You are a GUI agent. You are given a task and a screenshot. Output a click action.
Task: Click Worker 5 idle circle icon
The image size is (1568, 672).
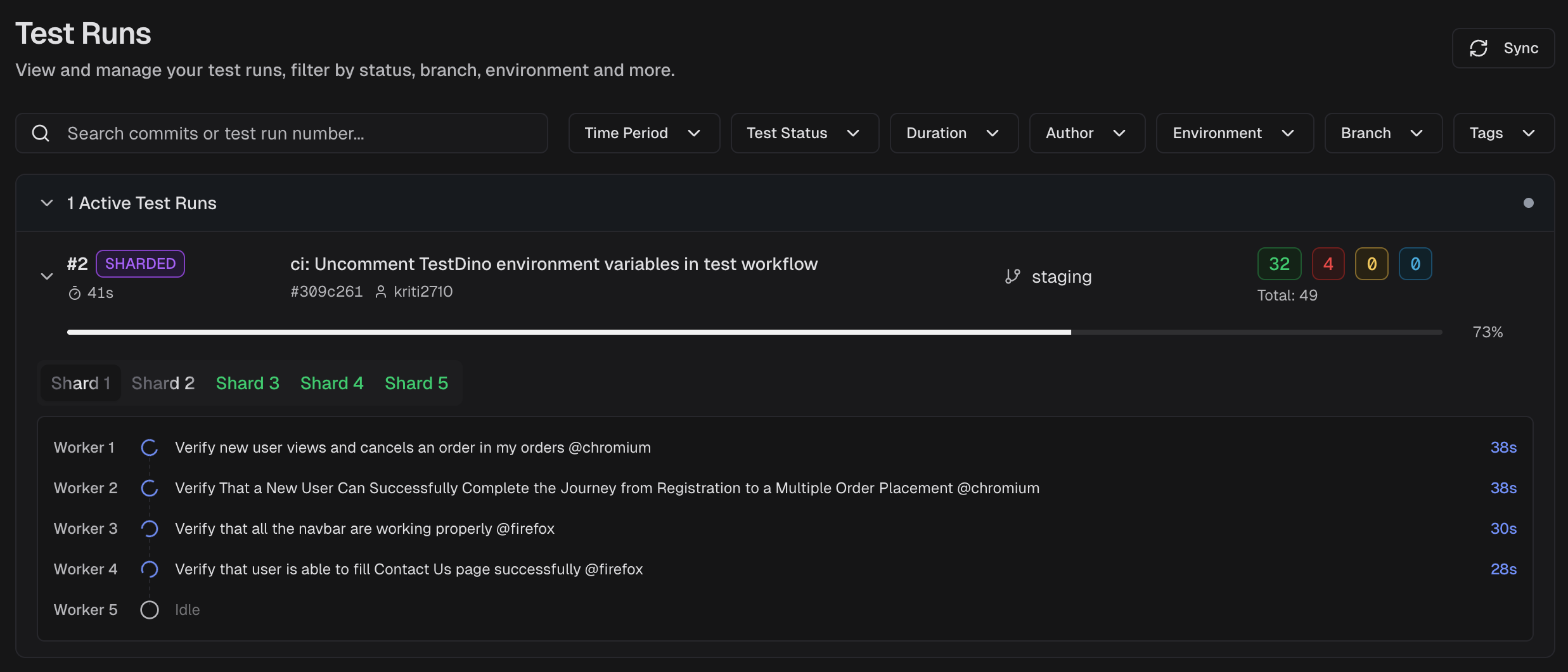[150, 610]
